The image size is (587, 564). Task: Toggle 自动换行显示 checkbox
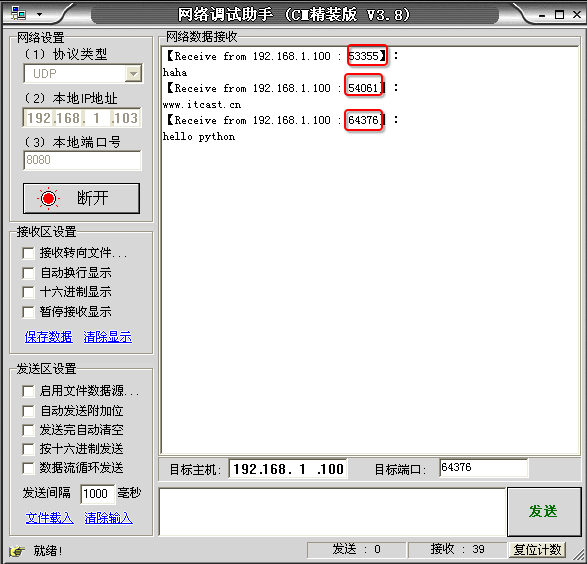pos(28,273)
